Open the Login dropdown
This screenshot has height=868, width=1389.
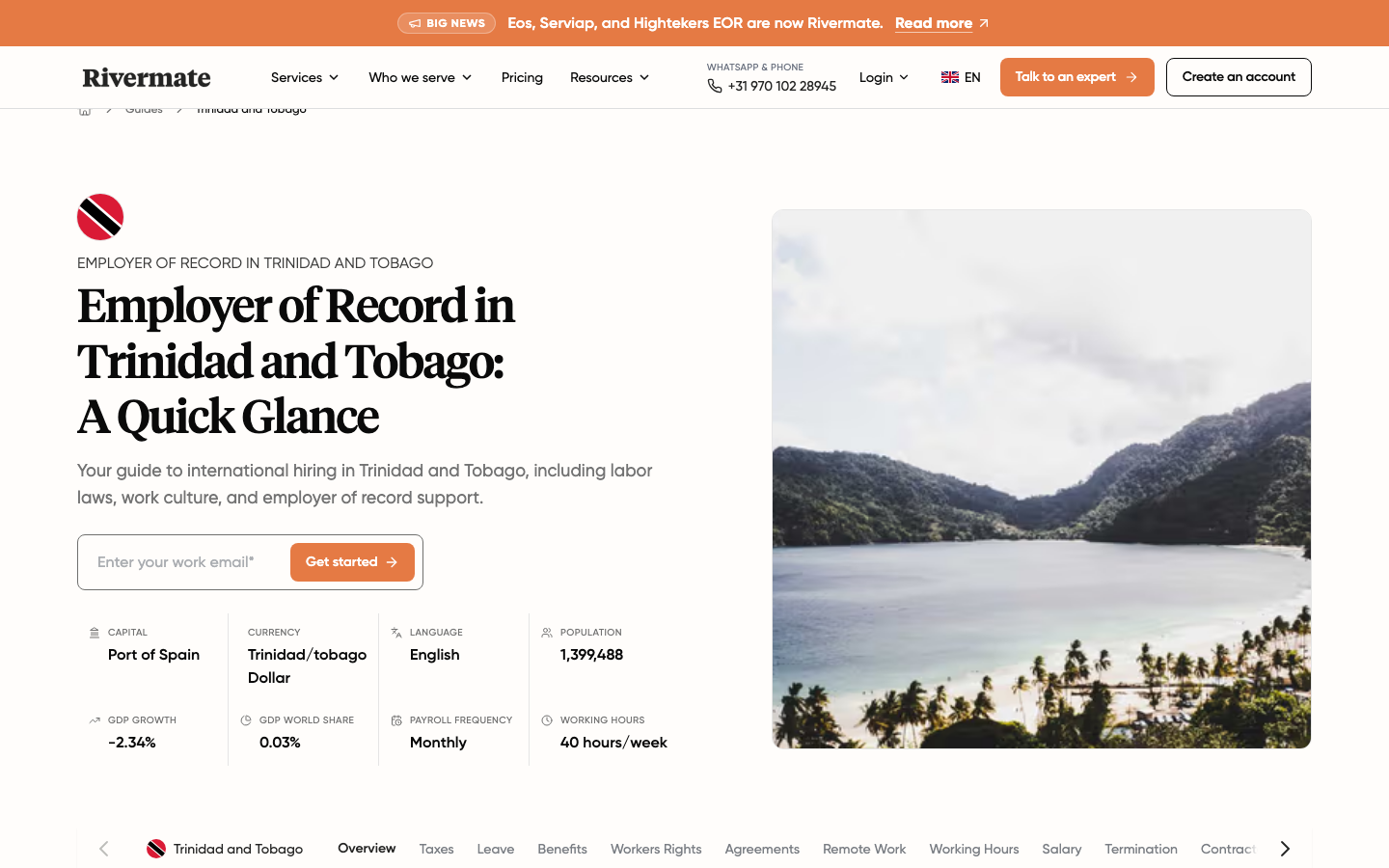click(x=884, y=77)
